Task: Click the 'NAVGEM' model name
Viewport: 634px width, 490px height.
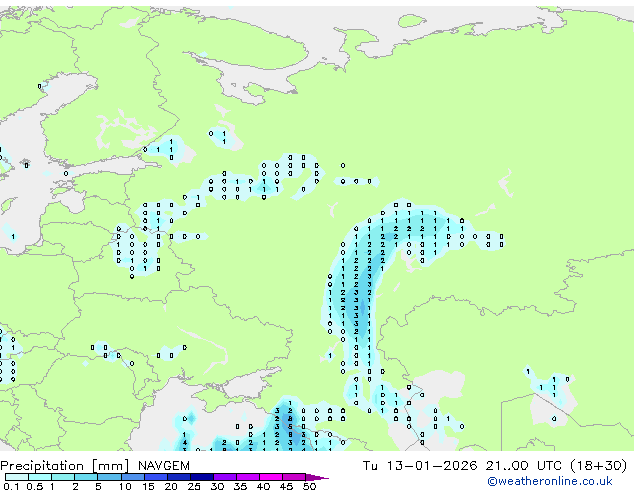Action: coord(164,466)
